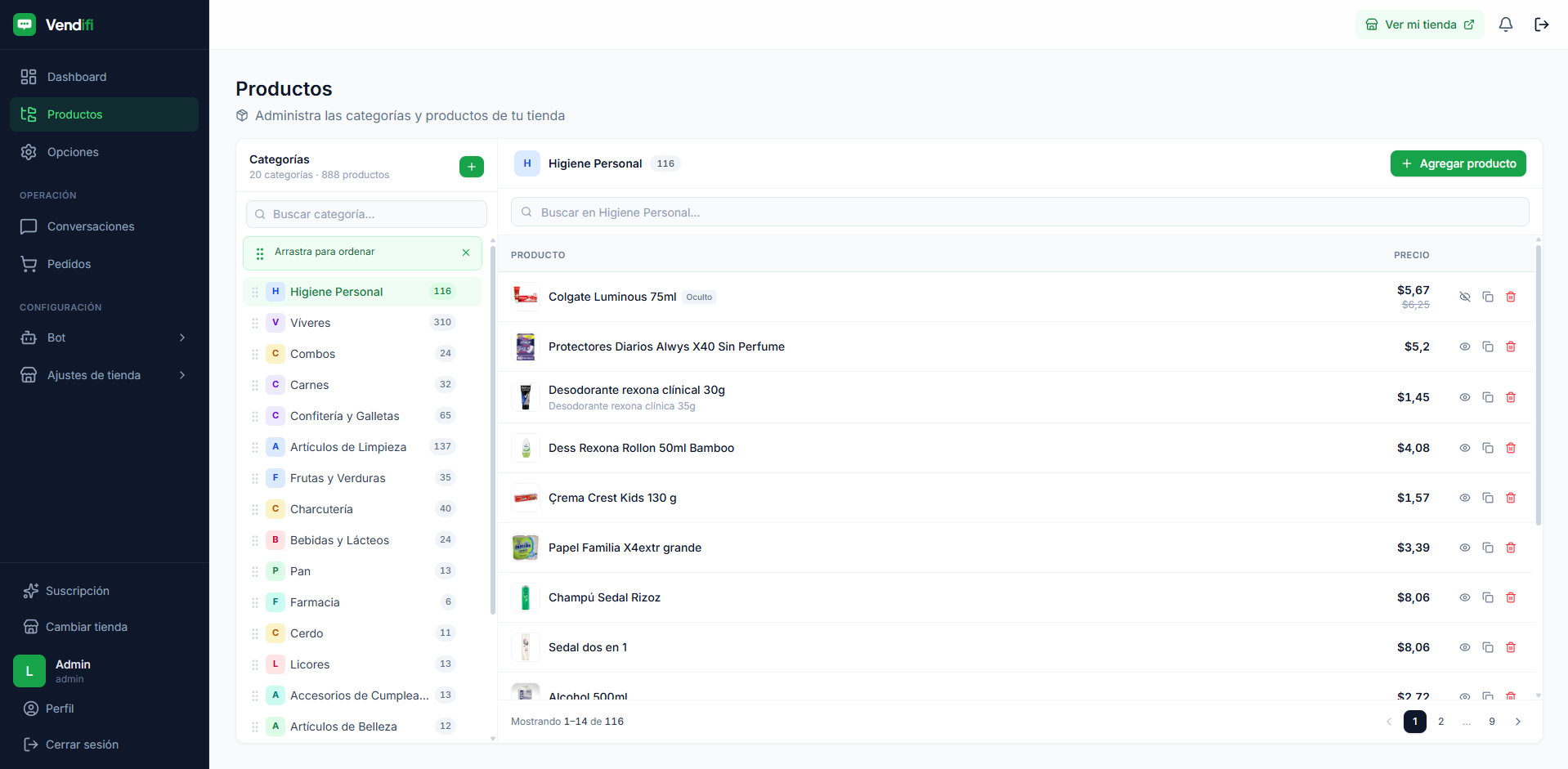The image size is (1568, 769).
Task: Duplicate Desodorante rexona clínical 30g
Action: (x=1488, y=397)
